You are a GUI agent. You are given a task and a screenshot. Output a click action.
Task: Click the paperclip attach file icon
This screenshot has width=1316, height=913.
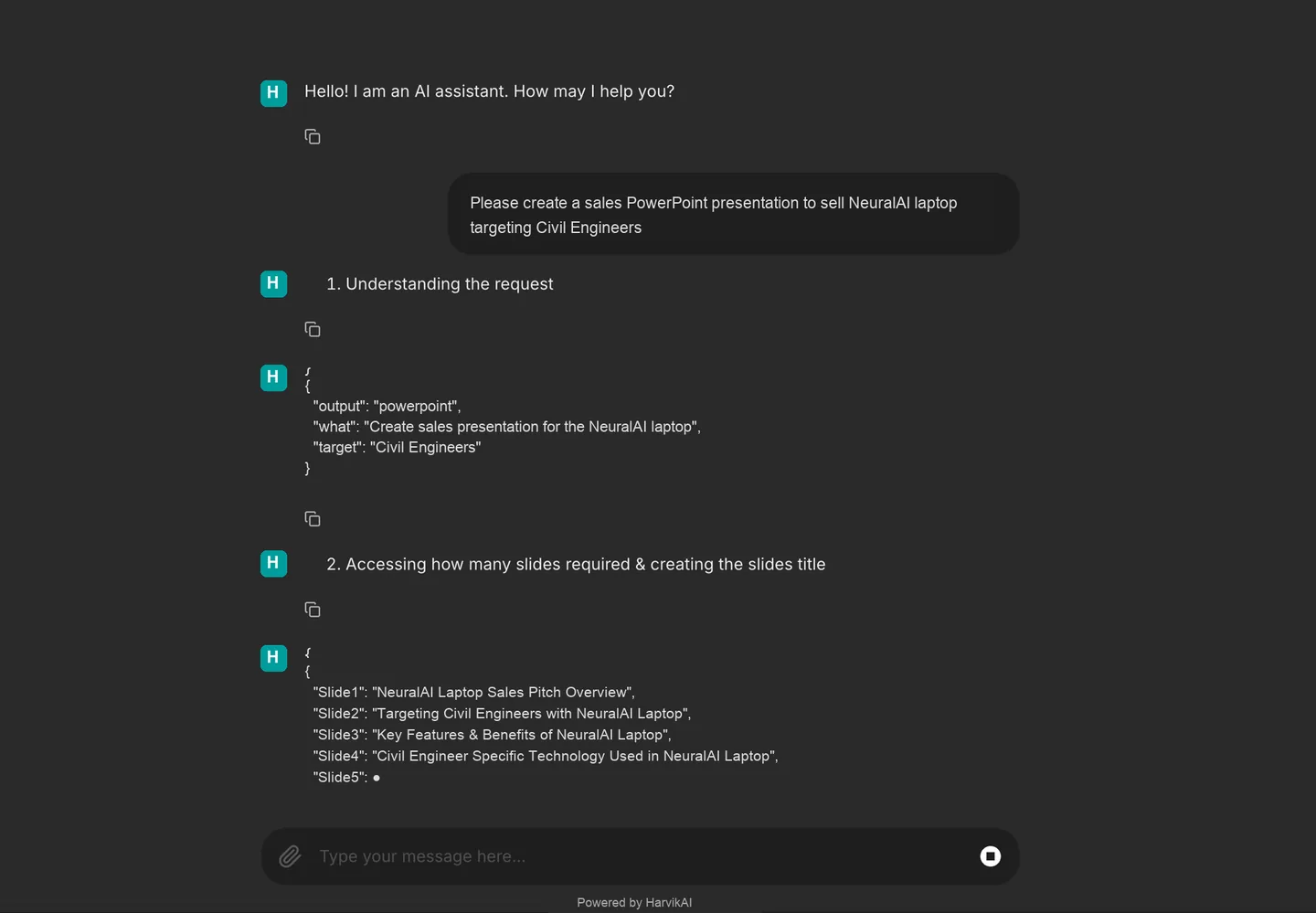point(290,856)
